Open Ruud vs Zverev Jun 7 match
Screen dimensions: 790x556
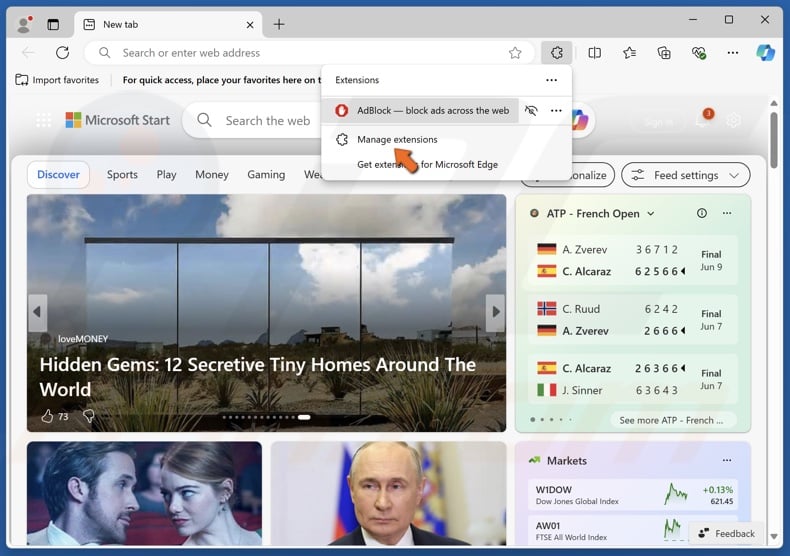[633, 320]
